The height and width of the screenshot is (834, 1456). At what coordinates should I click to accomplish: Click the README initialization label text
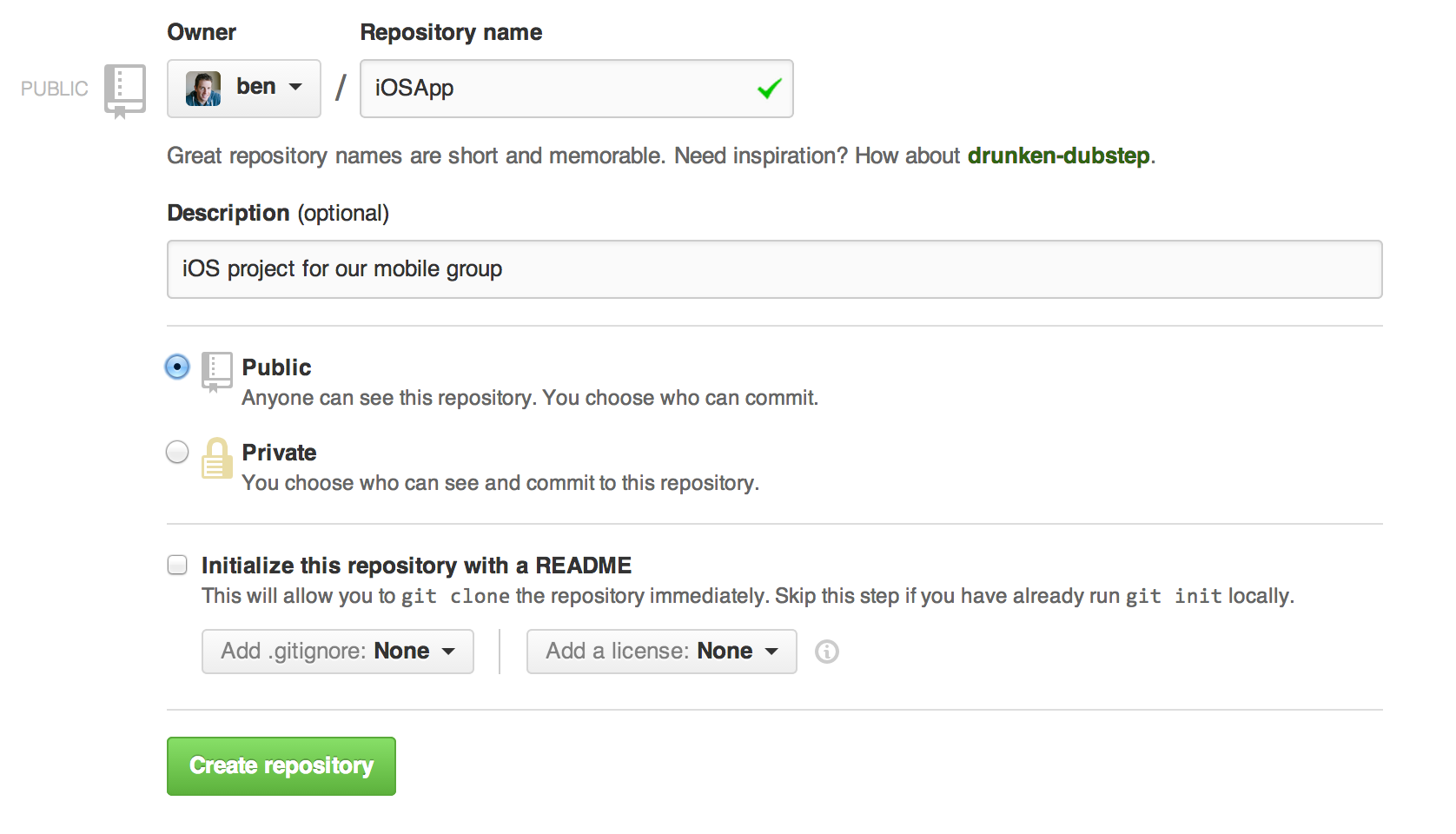(x=416, y=566)
